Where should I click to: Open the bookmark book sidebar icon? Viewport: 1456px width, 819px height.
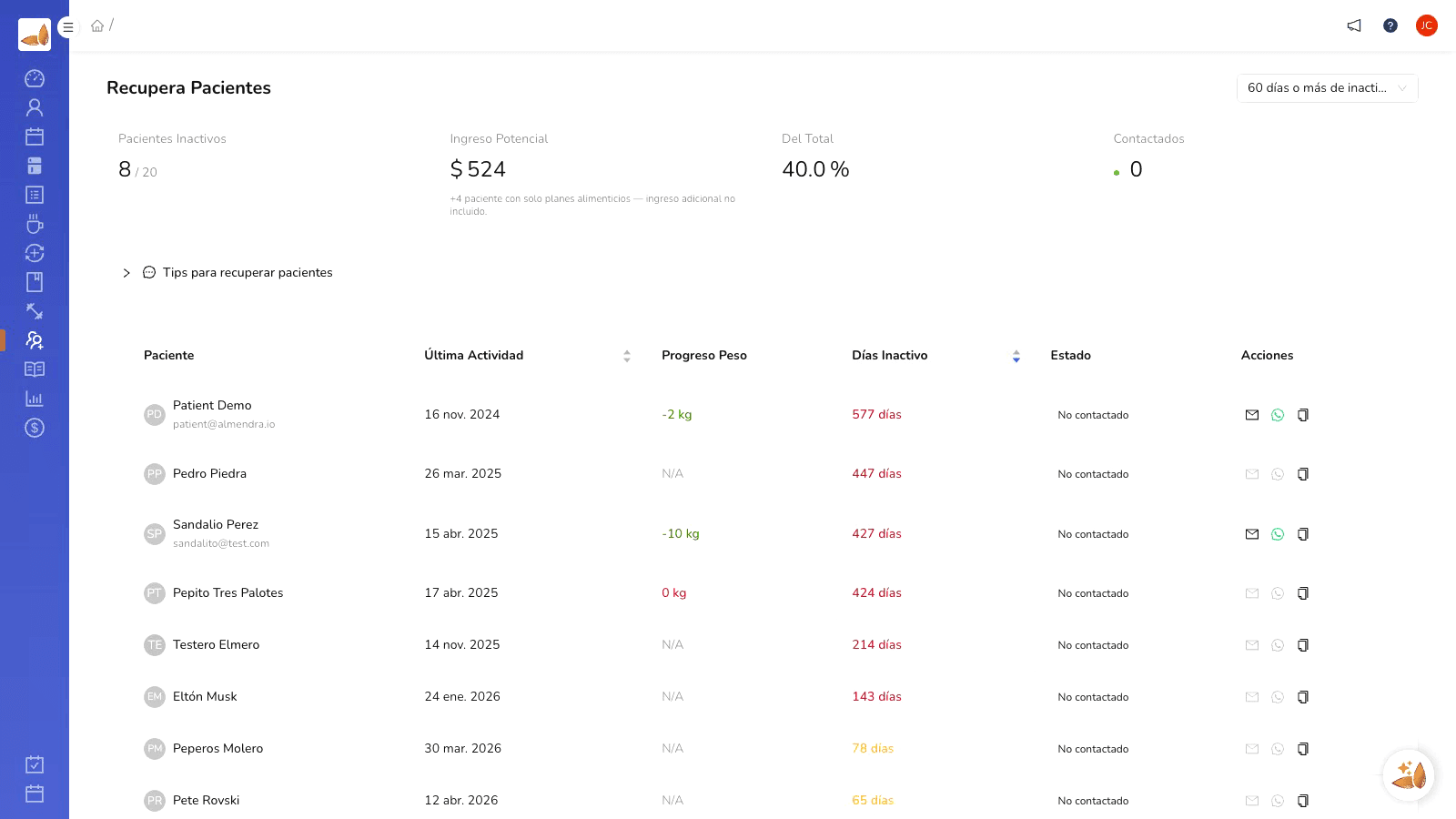pyautogui.click(x=35, y=282)
